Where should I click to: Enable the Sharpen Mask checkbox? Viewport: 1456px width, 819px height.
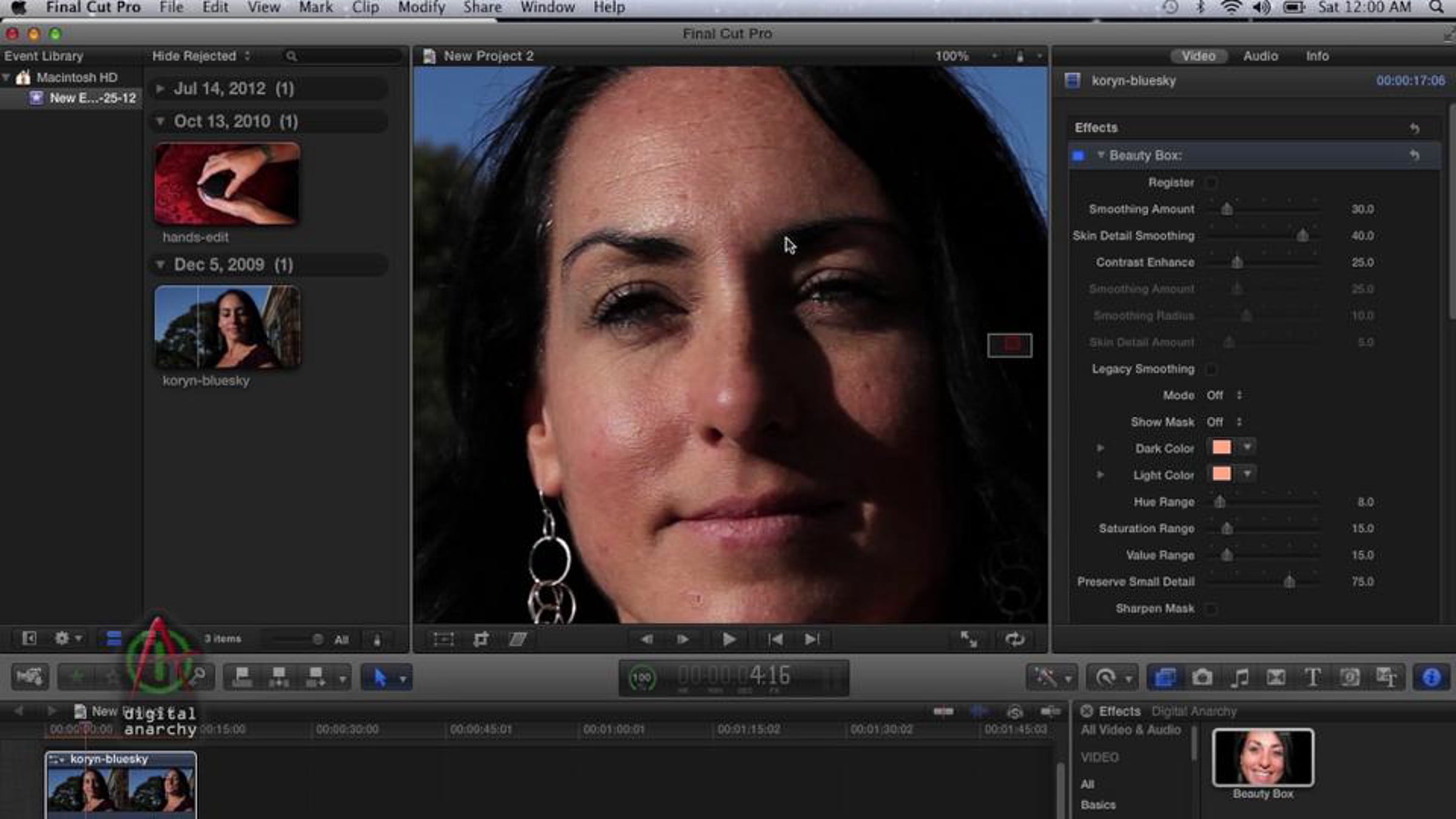point(1211,608)
